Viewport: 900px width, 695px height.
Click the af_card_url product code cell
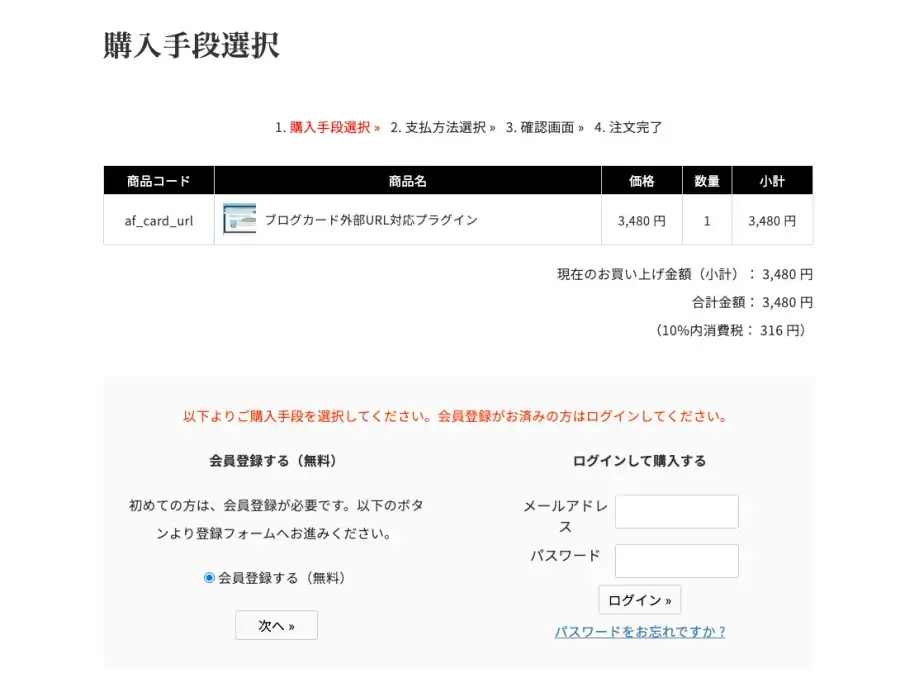[158, 221]
